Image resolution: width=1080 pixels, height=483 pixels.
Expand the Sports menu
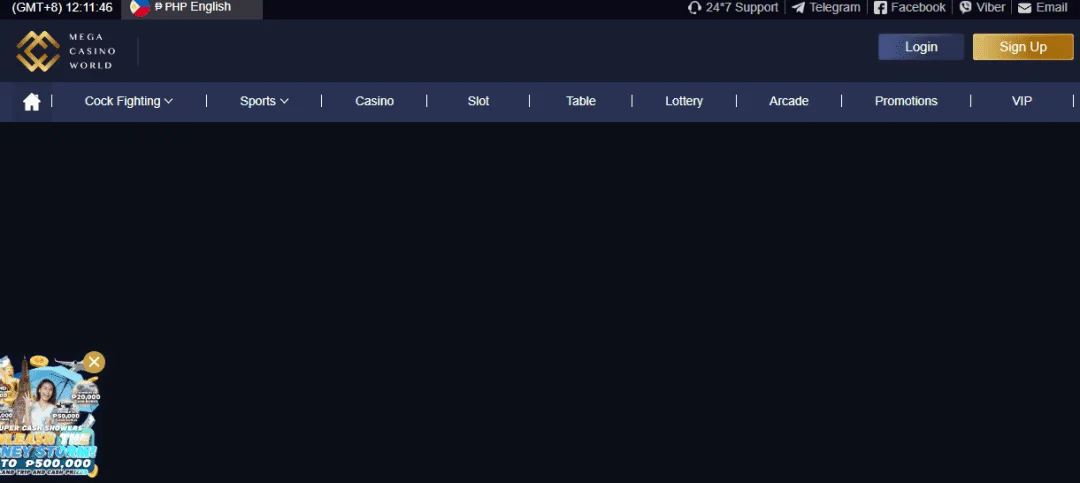(x=264, y=101)
